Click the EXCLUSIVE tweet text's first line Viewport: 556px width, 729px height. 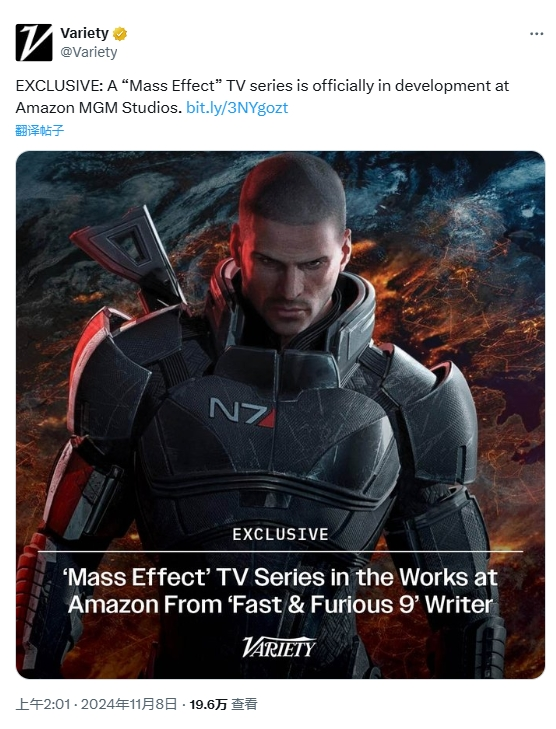pos(263,86)
